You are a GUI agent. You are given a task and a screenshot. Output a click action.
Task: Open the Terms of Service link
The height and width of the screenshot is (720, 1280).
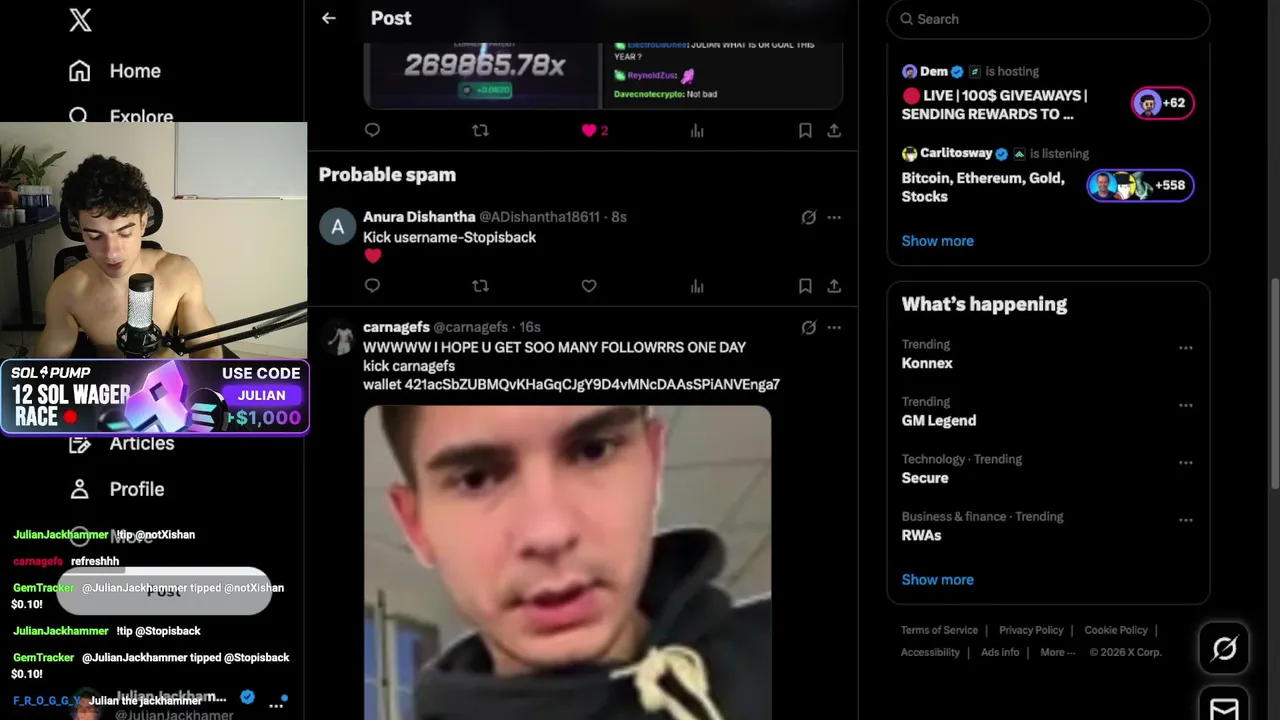click(939, 630)
